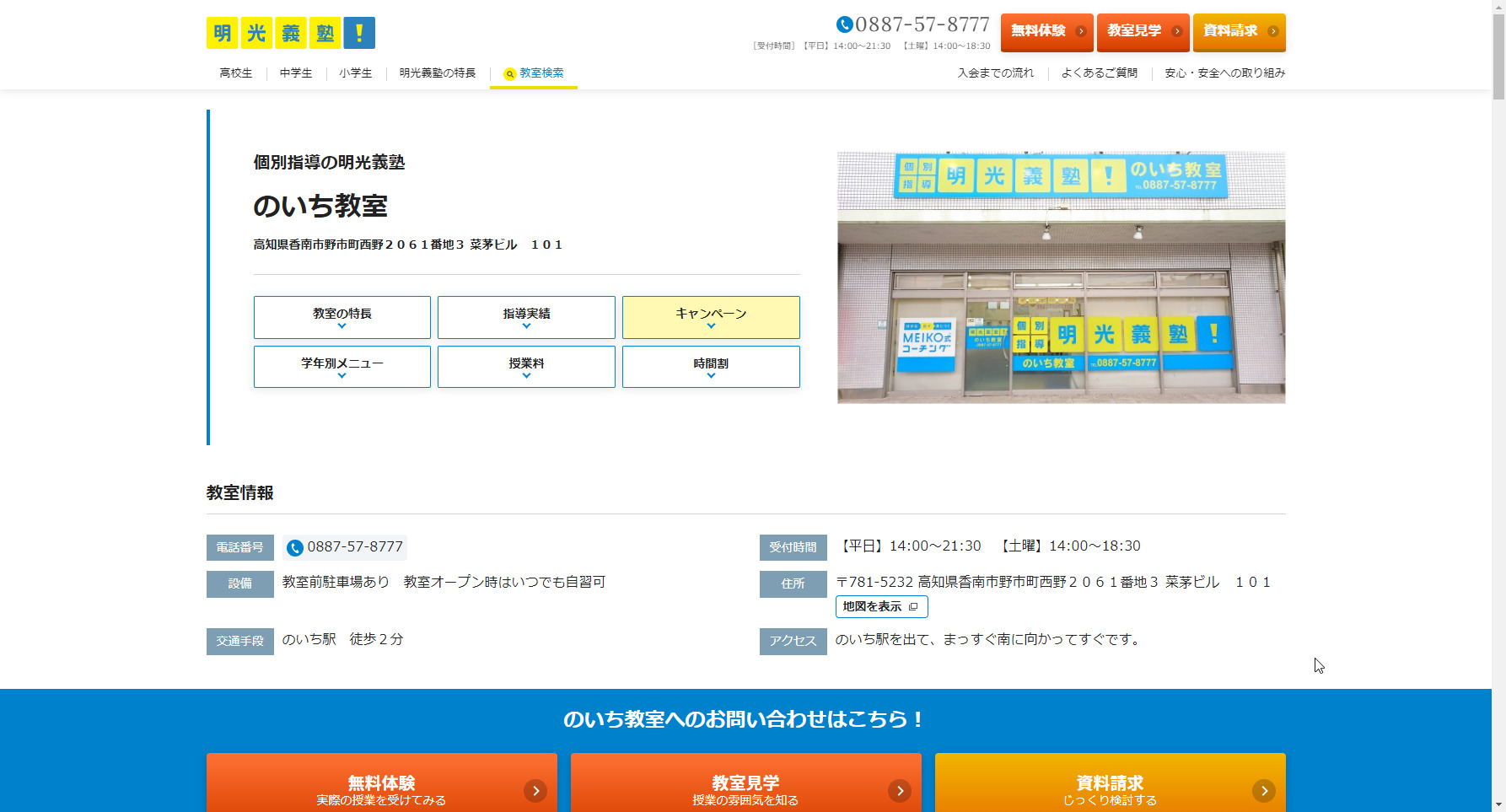Click phone icon next to 0887-57-8777 in 教室情報

click(x=294, y=548)
